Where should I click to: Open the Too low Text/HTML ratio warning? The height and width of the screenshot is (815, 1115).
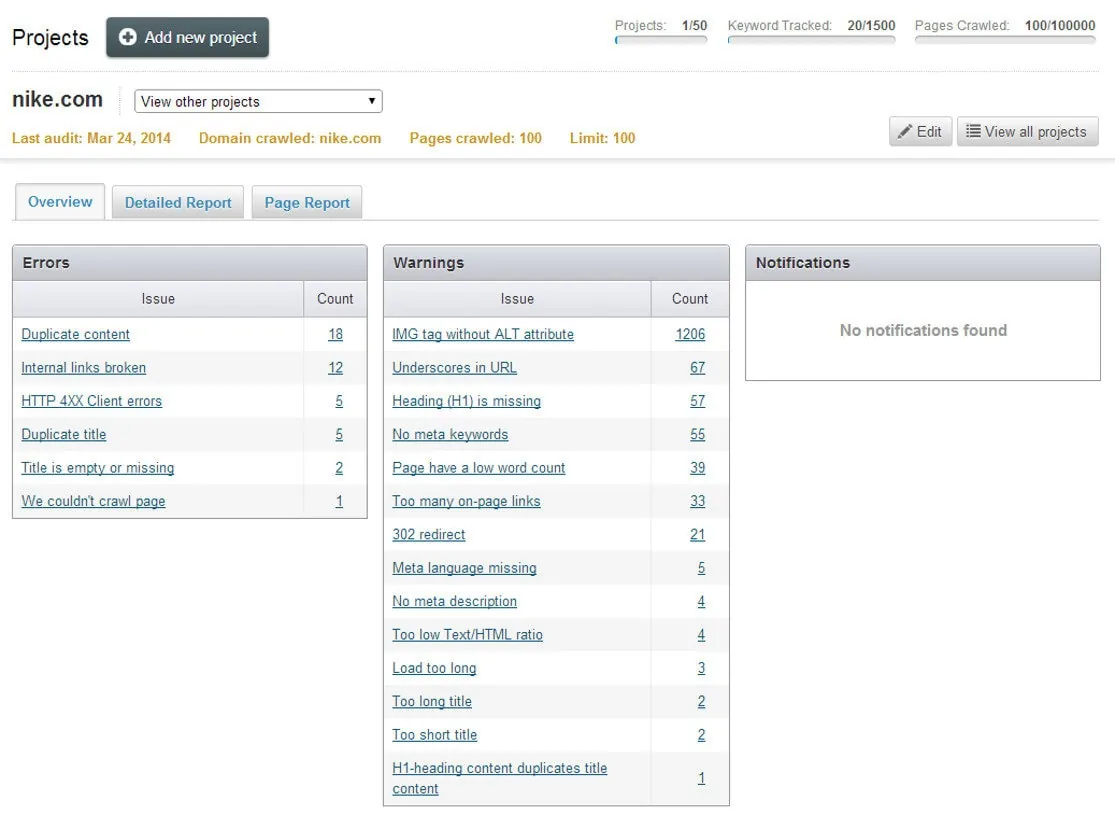click(x=467, y=635)
